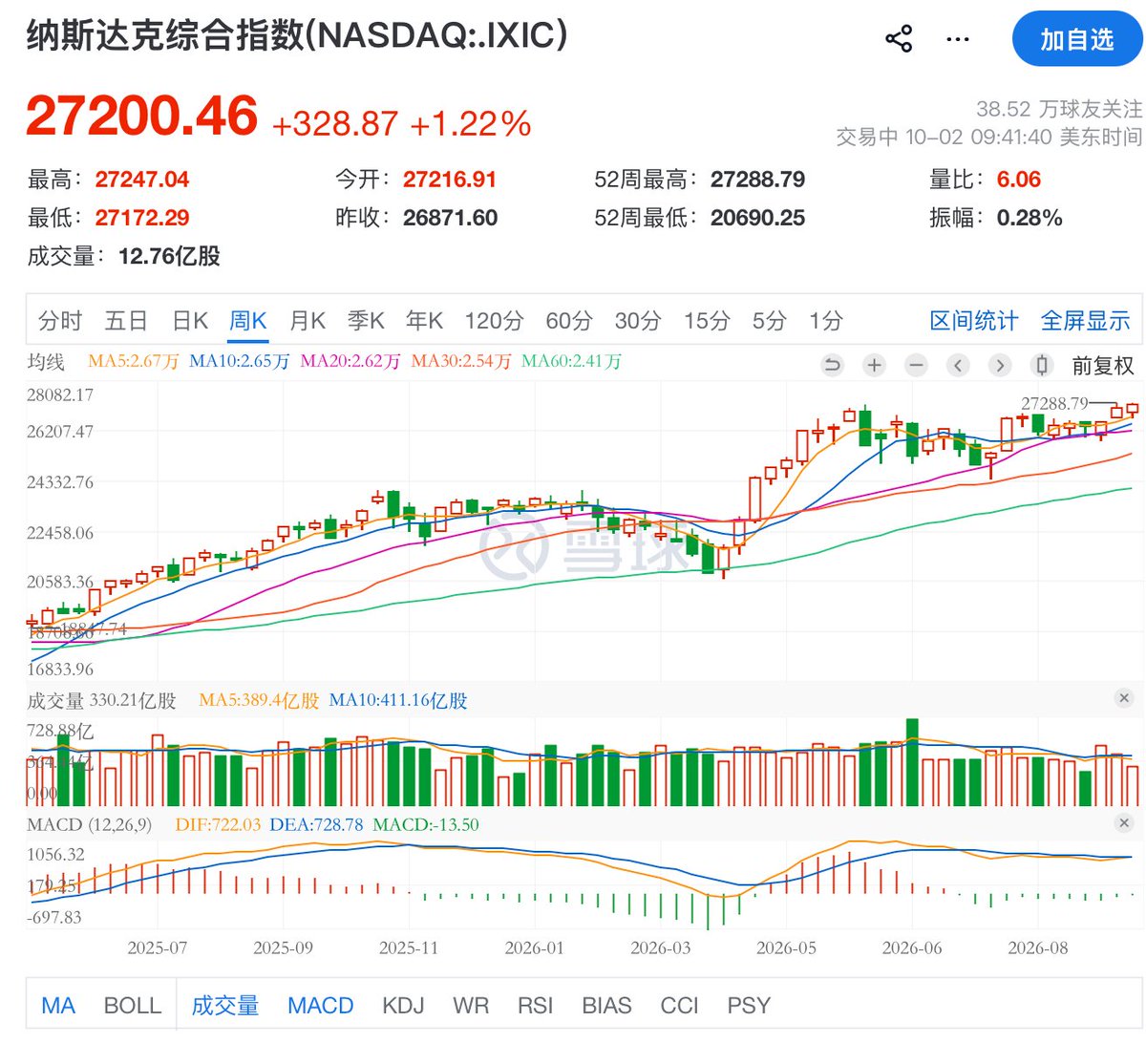Click the share icon
Image resolution: width=1146 pixels, height=1064 pixels.
pyautogui.click(x=899, y=39)
